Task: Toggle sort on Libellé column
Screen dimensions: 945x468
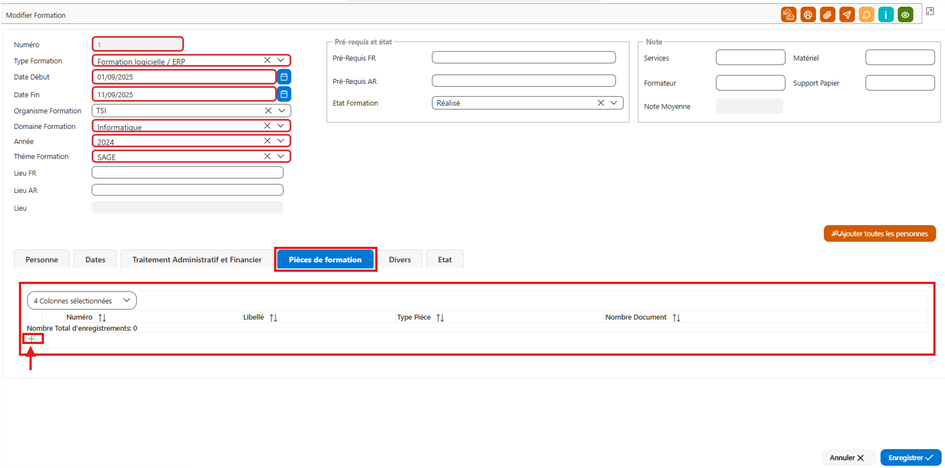Action: [x=273, y=317]
